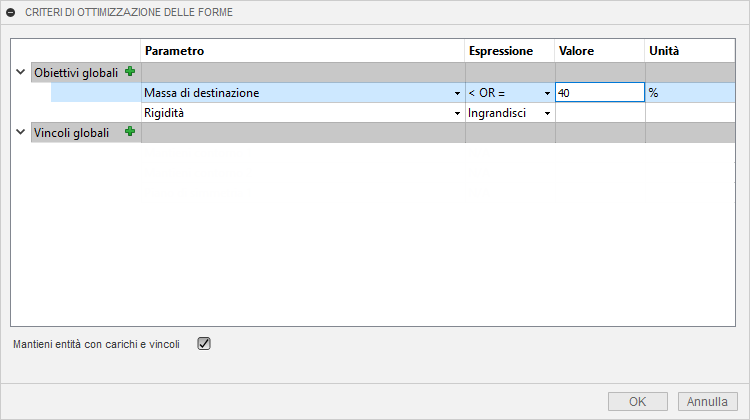The image size is (750, 420).
Task: Select the Obiettivi globali tree row
Action: (x=75, y=72)
